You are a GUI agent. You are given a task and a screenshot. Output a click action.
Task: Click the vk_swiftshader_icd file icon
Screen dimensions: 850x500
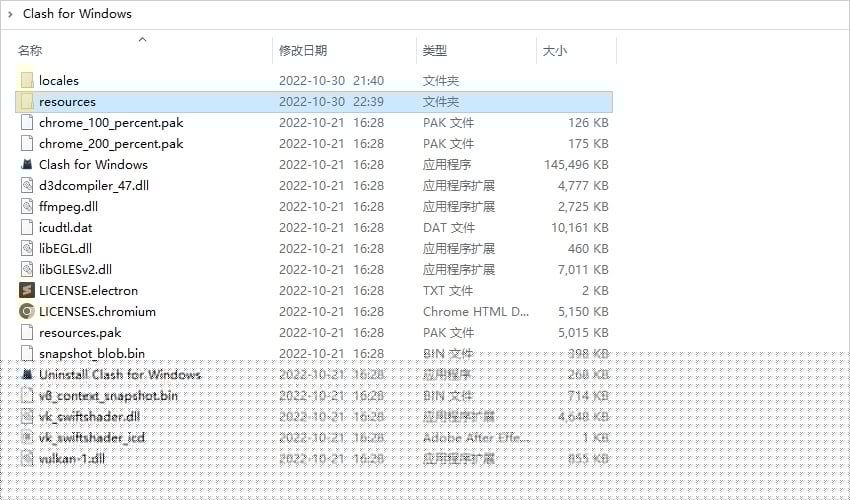pyautogui.click(x=27, y=438)
